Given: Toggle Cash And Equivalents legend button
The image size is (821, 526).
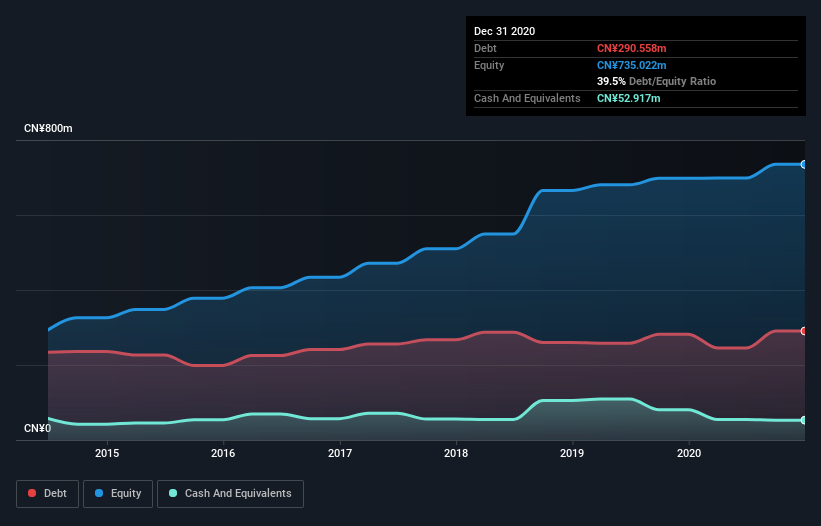Looking at the screenshot, I should pos(230,494).
